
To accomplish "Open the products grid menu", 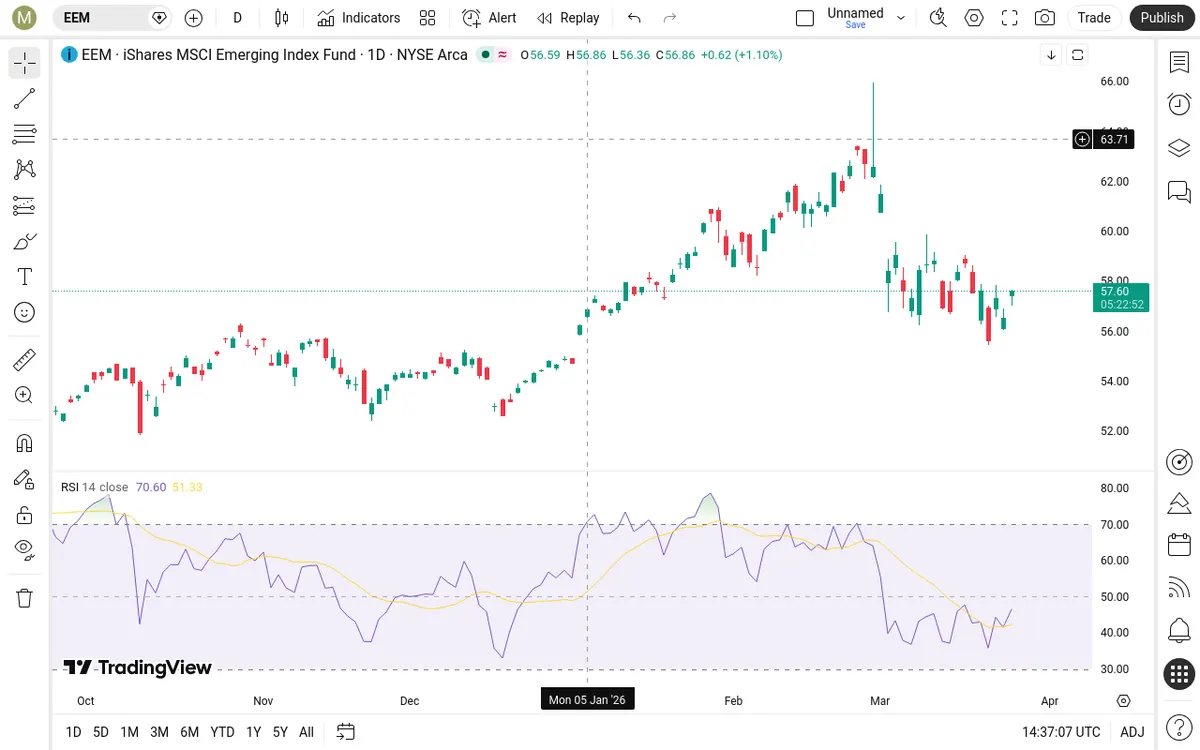I will 1179,674.
